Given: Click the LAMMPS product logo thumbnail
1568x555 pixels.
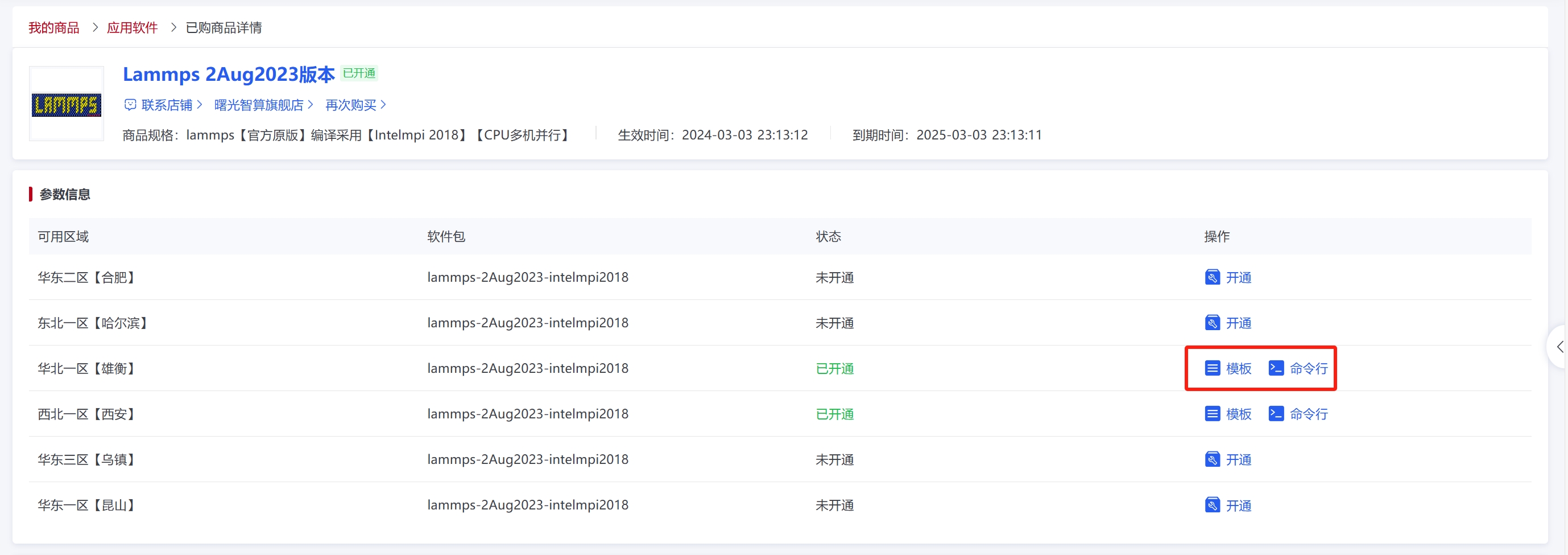Looking at the screenshot, I should [67, 105].
